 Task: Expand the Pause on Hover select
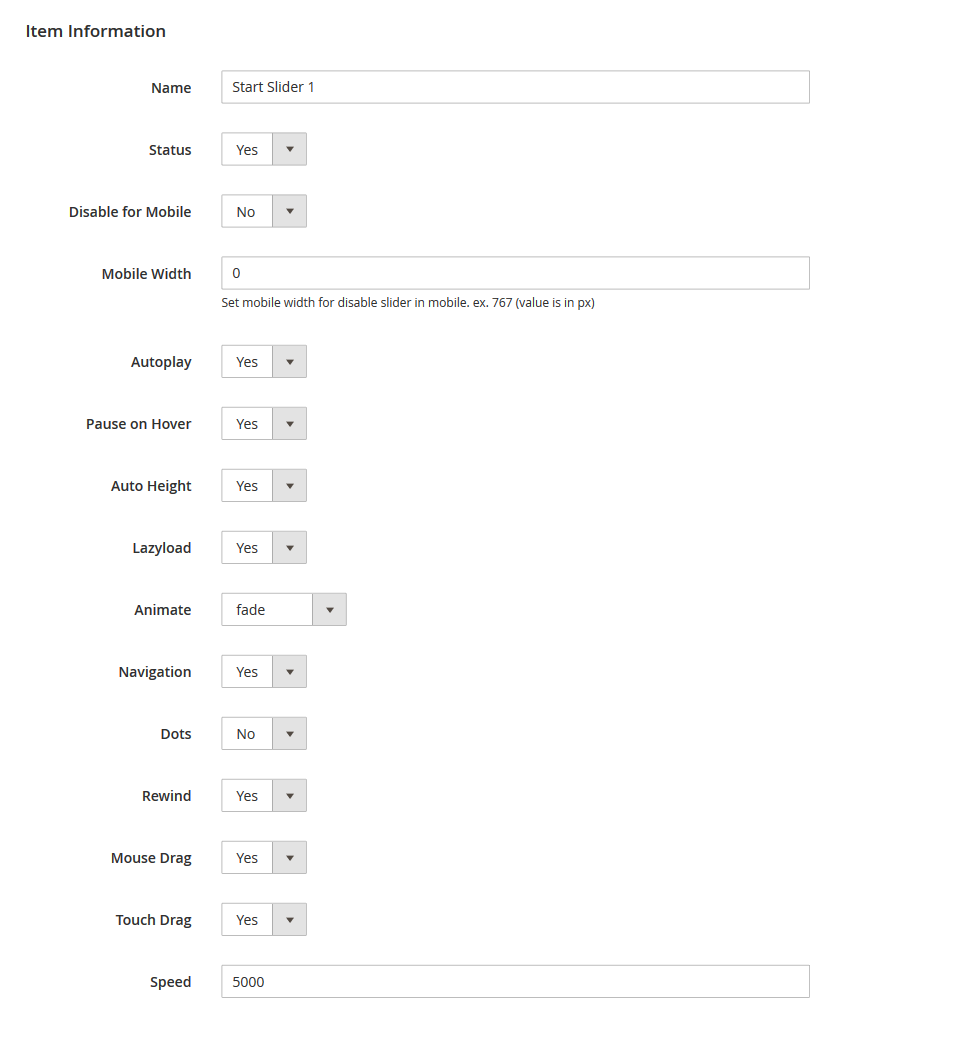point(263,423)
